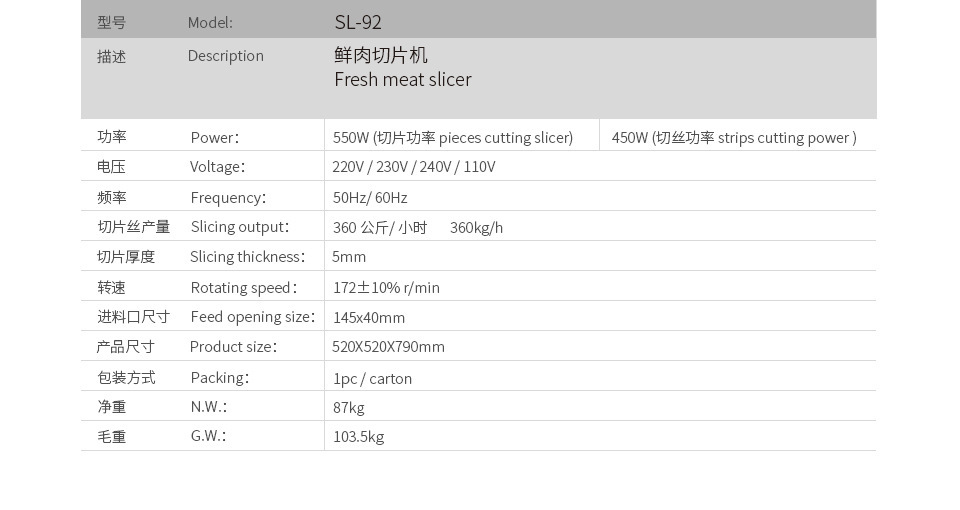
Task: Select the voltage value 220V / 230V / 240V / 110V
Action: [x=413, y=167]
